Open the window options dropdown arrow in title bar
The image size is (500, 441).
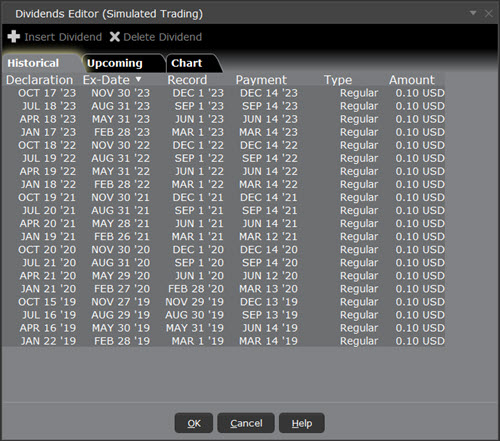coord(473,13)
